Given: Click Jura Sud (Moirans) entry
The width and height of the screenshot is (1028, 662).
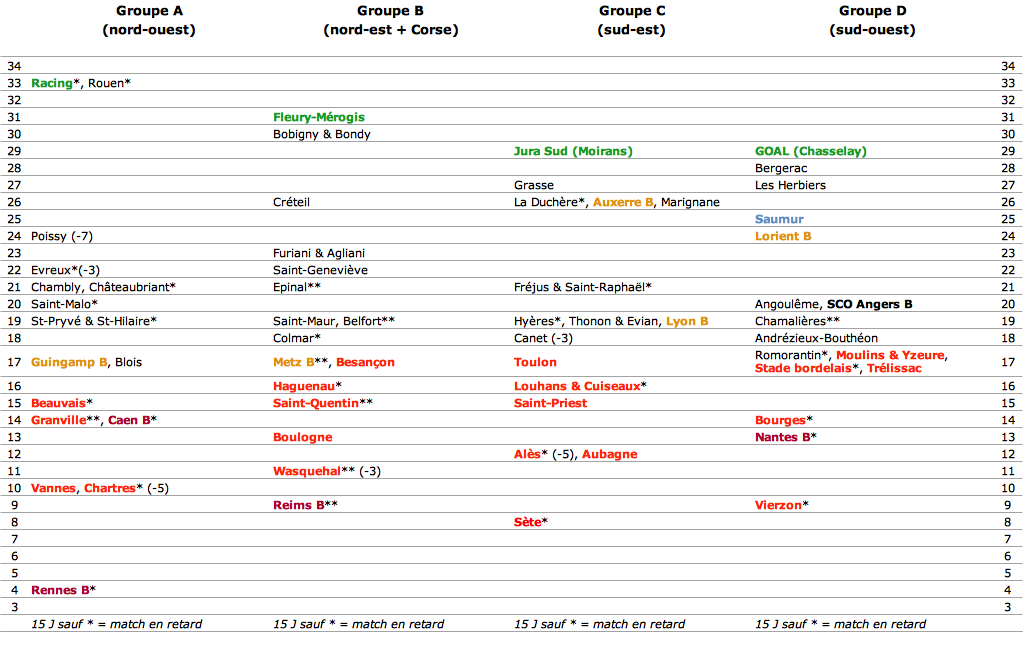Looking at the screenshot, I should 573,151.
